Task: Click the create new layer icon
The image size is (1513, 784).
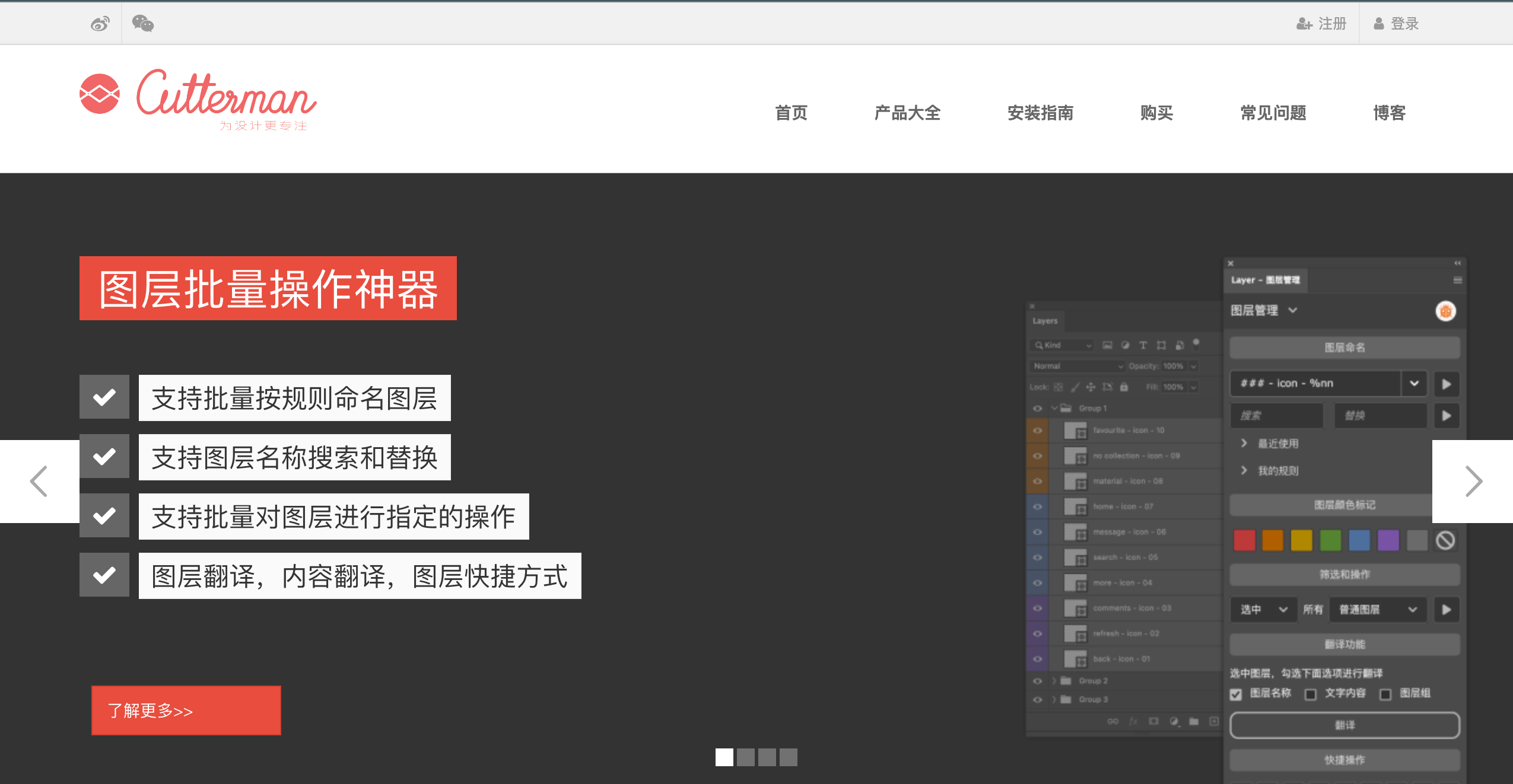Action: pos(1214,721)
